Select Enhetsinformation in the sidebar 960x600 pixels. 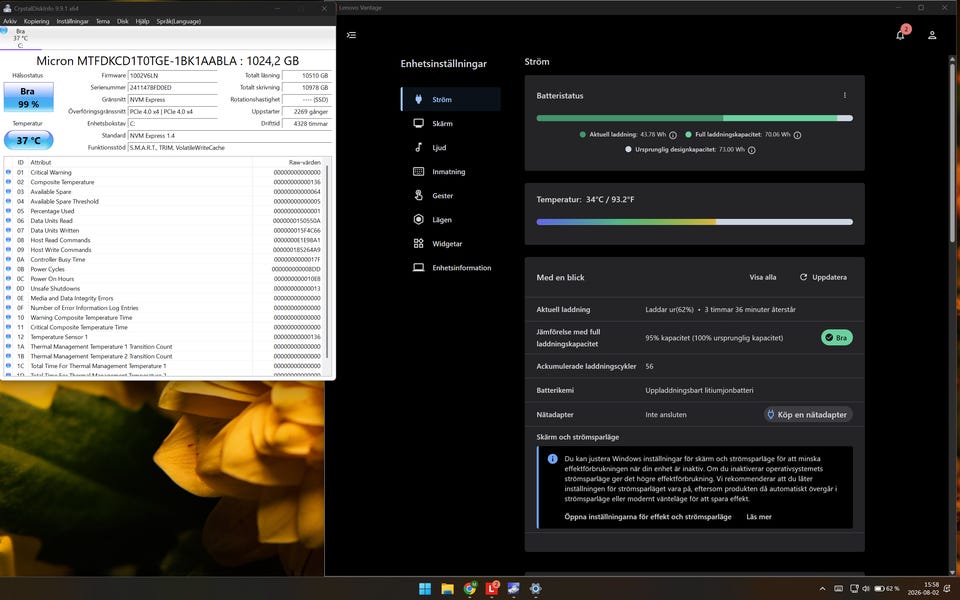[451, 268]
